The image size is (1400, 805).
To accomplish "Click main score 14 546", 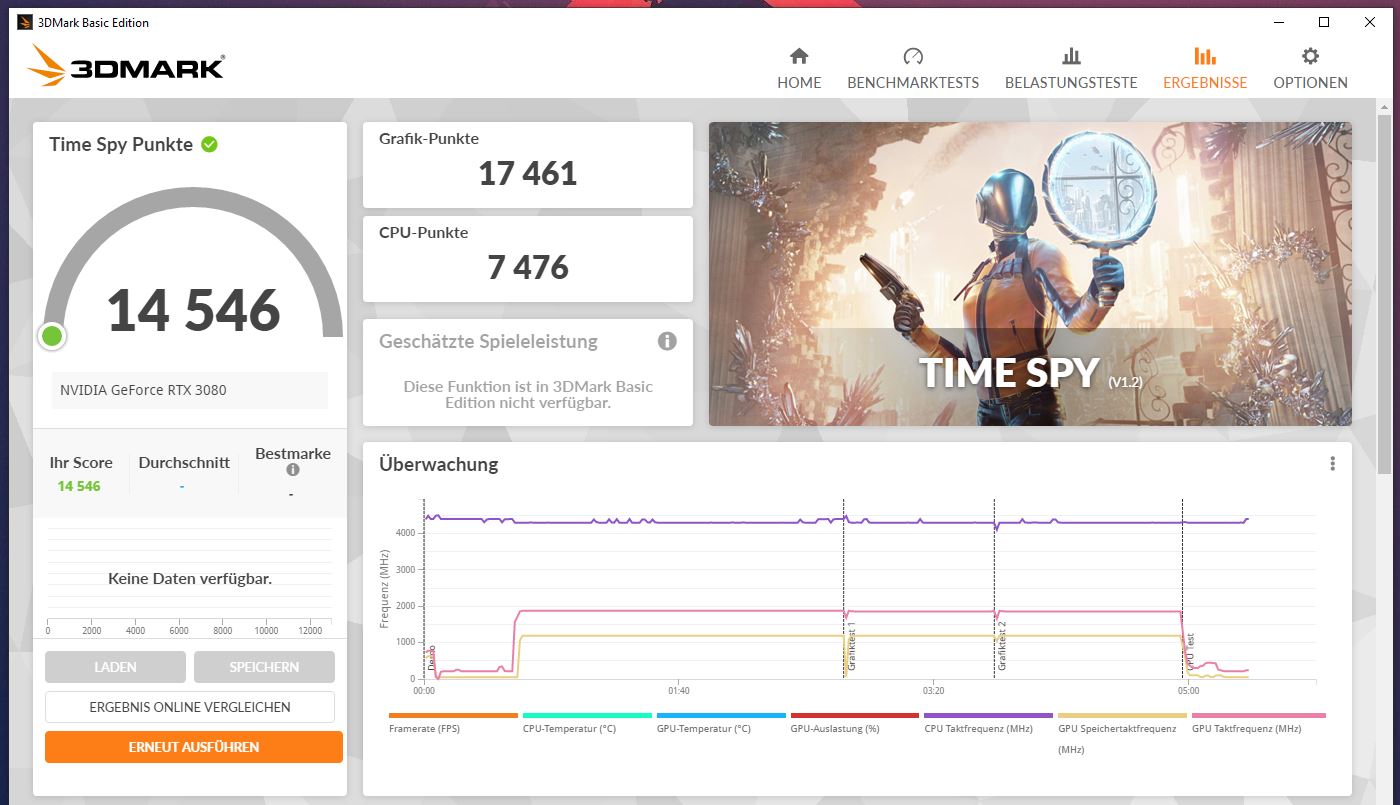I will (x=194, y=310).
